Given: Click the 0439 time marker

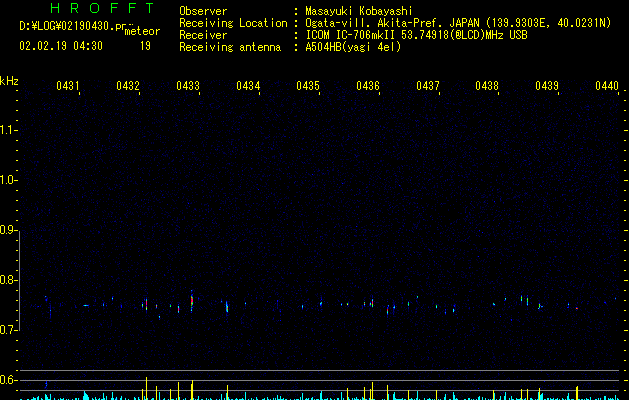Looking at the screenshot, I should 547,86.
